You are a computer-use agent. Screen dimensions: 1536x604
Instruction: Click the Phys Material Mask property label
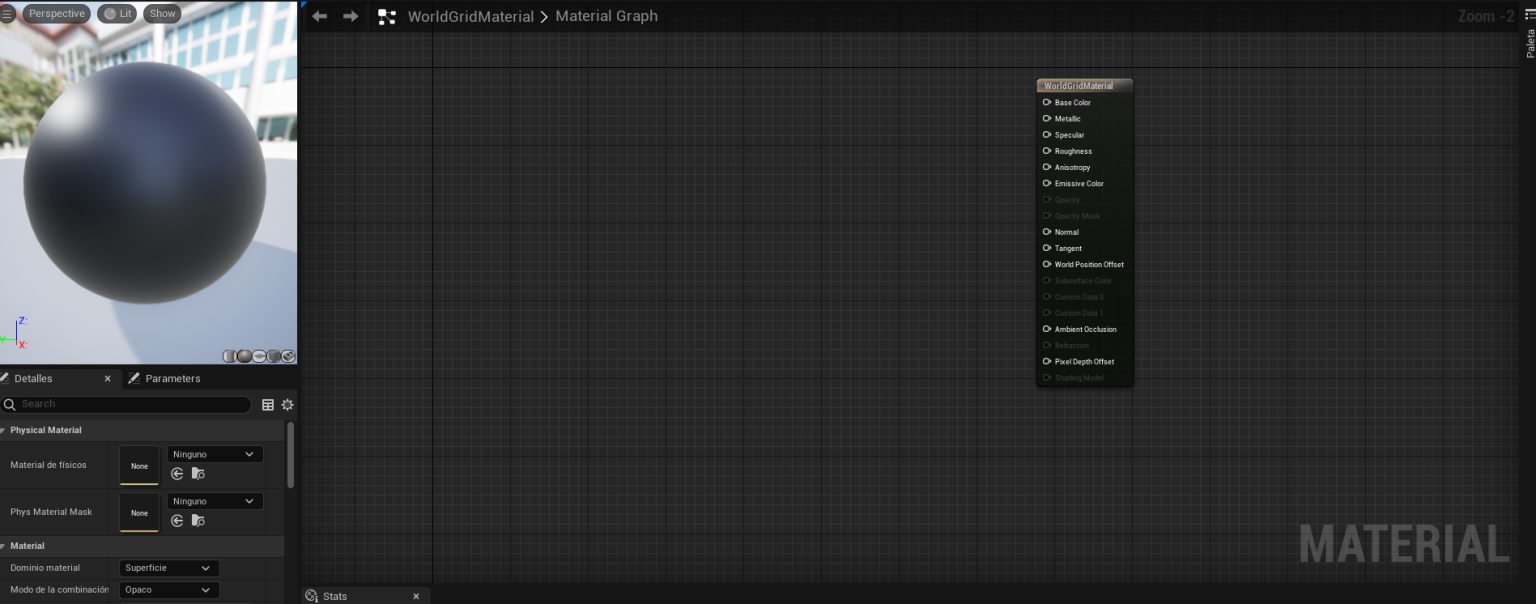pyautogui.click(x=51, y=512)
